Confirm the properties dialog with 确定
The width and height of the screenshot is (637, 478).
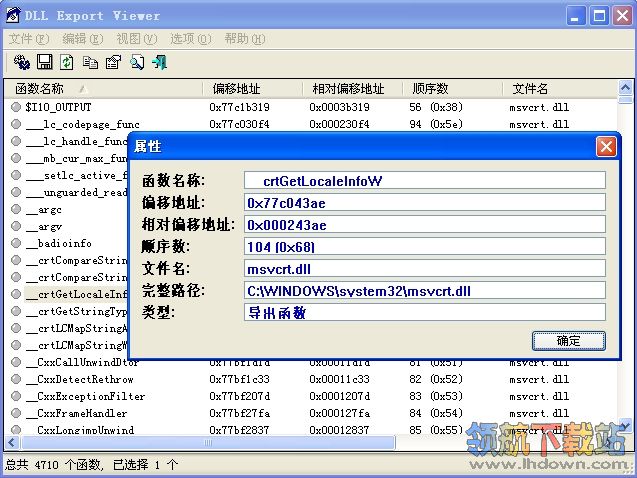click(x=569, y=340)
